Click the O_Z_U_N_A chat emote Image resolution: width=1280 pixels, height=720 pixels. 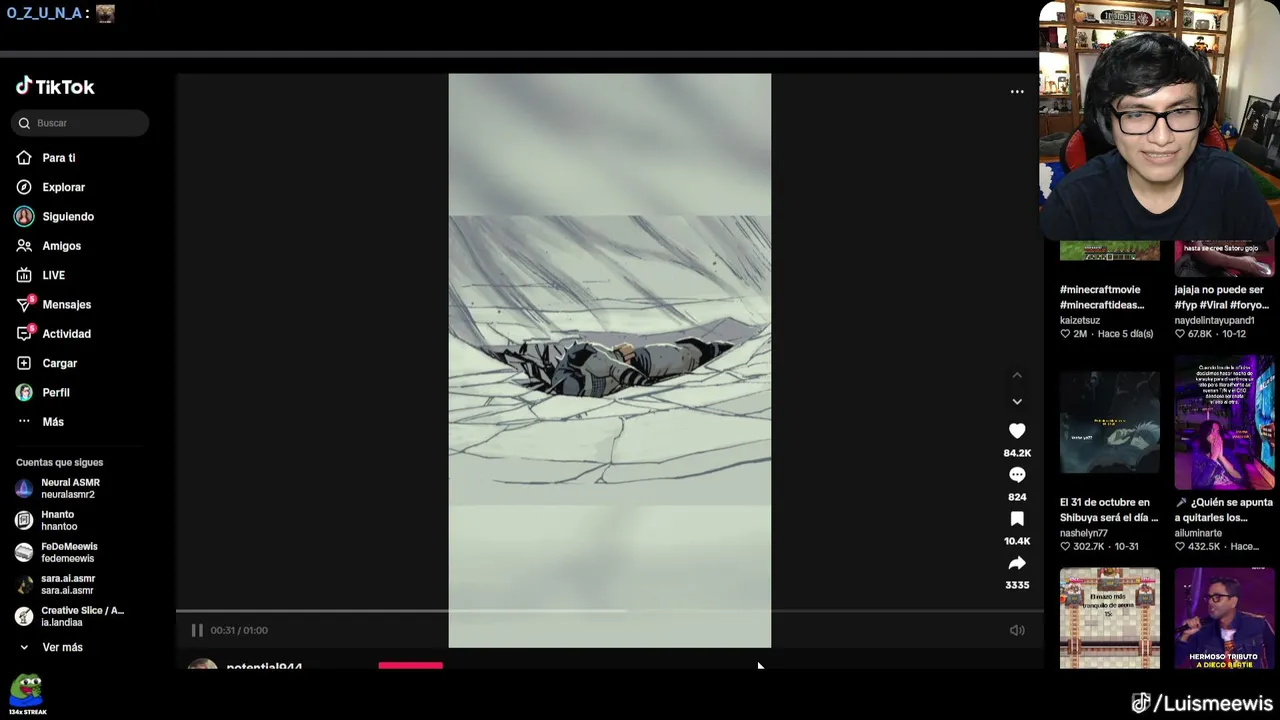click(105, 13)
